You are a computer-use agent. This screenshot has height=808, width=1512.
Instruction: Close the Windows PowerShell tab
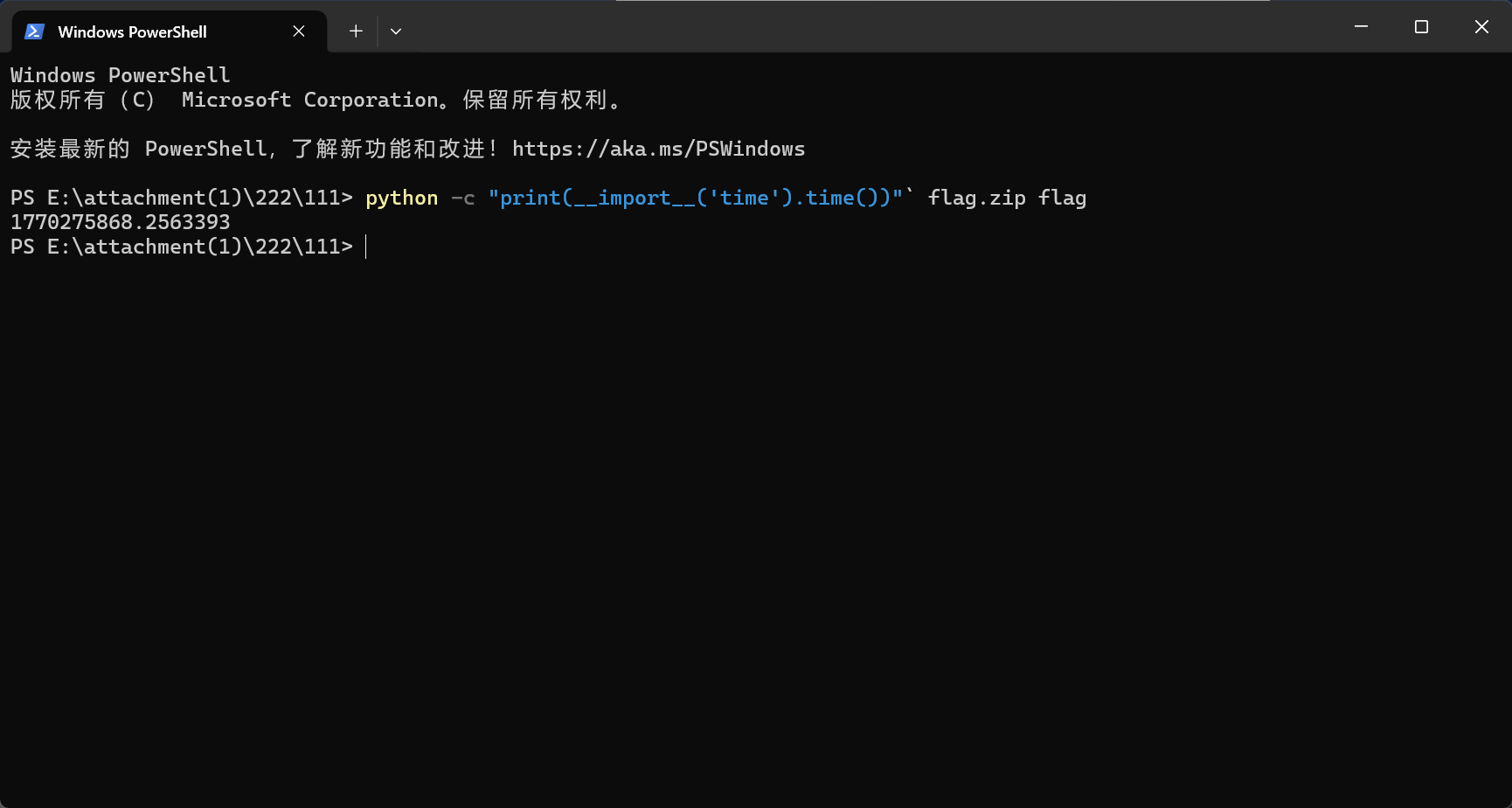coord(299,31)
